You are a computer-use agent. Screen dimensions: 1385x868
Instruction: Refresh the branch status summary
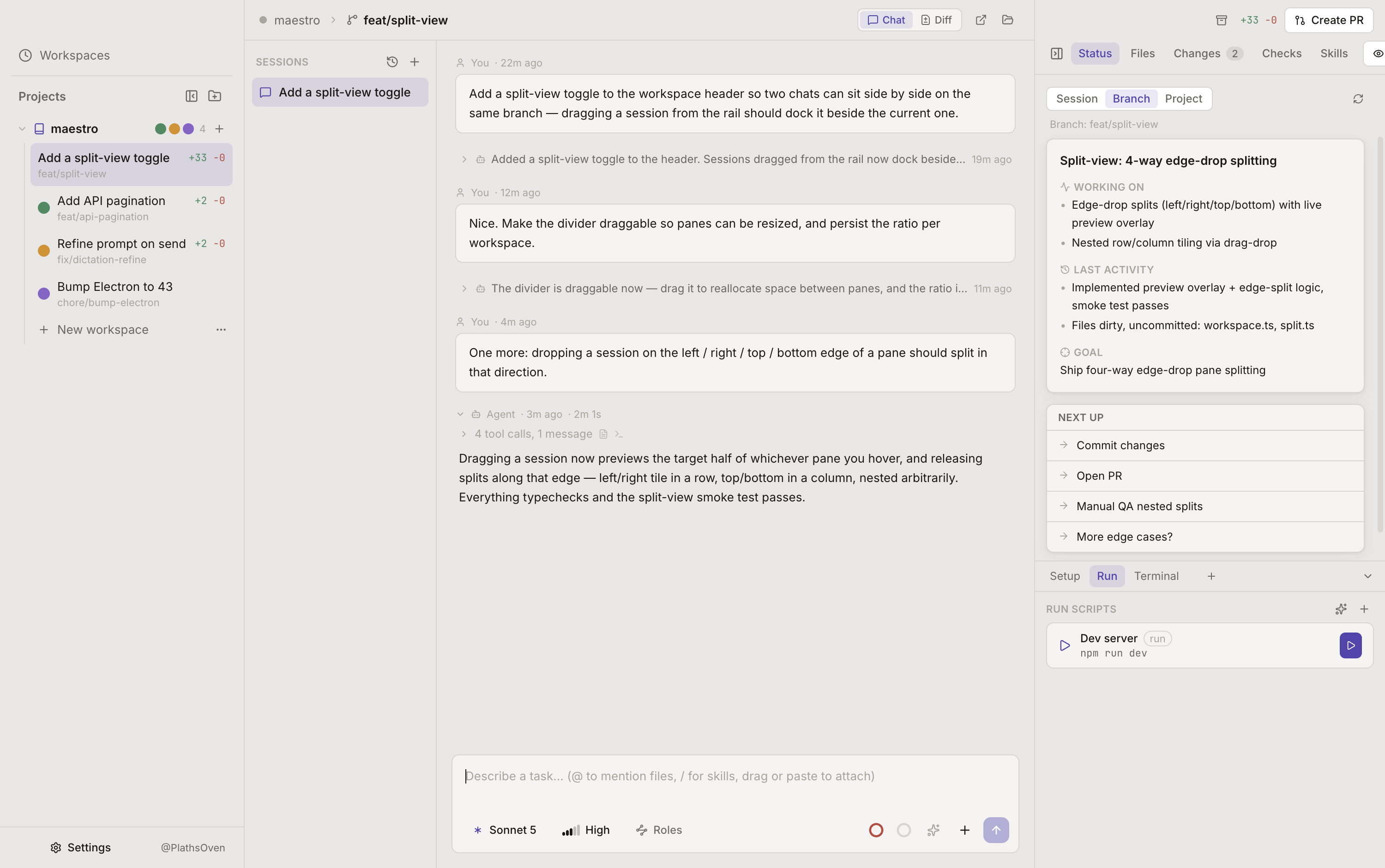click(x=1358, y=99)
